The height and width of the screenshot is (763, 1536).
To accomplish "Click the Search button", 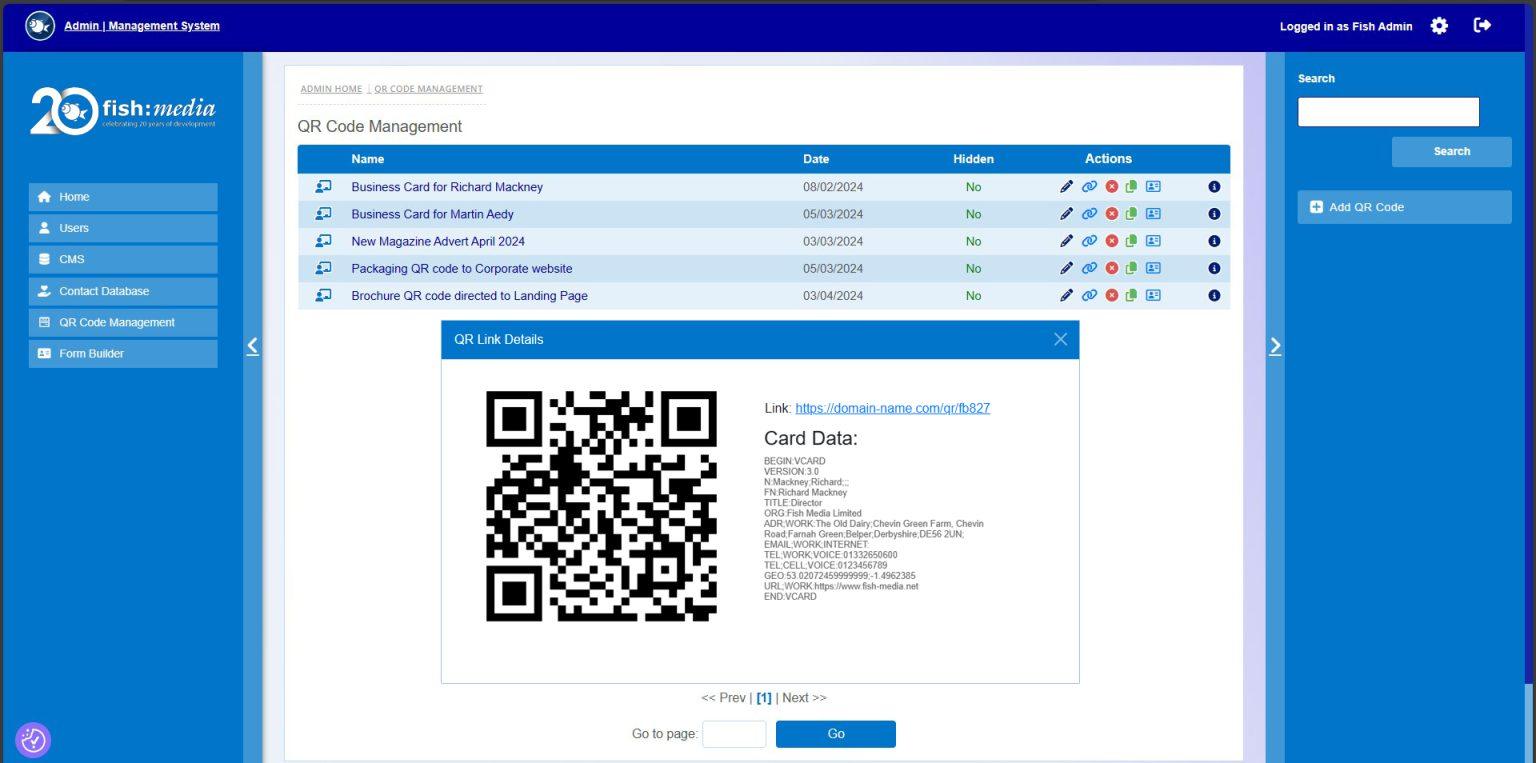I will (x=1451, y=152).
